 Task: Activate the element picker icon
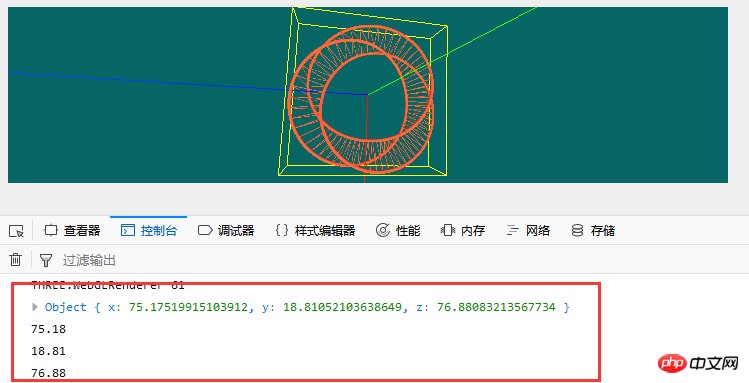pos(16,231)
